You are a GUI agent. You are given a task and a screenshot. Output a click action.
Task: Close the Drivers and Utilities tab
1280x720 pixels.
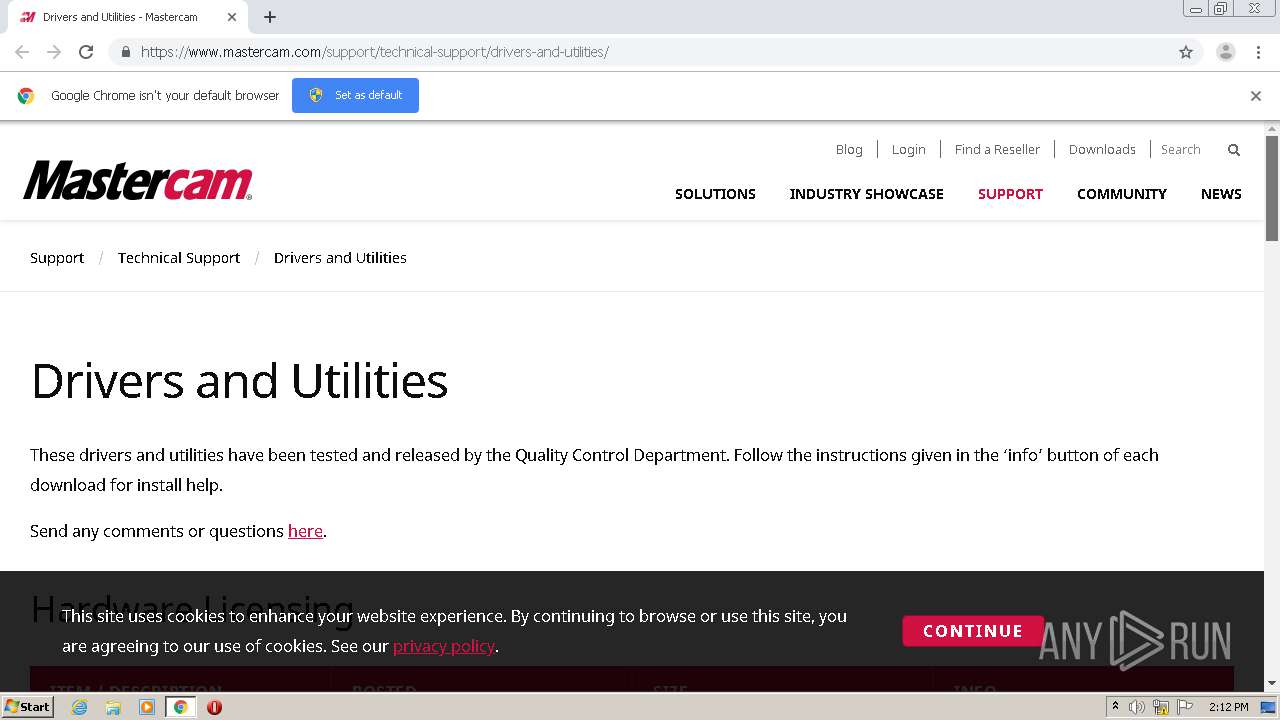pyautogui.click(x=232, y=17)
